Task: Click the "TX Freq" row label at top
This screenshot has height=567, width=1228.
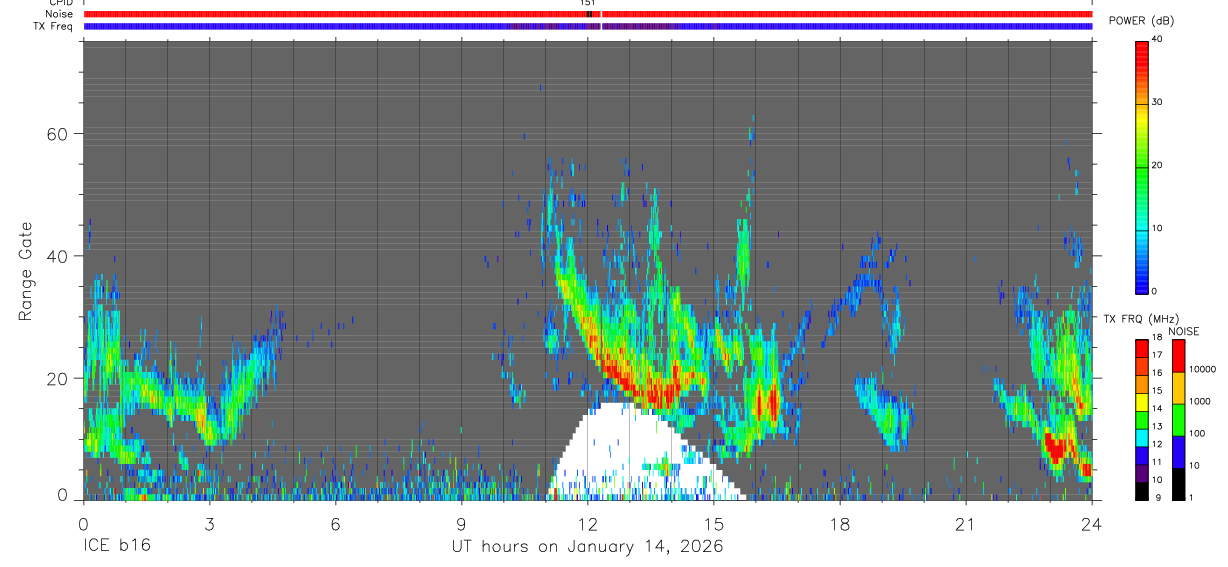Action: (53, 26)
